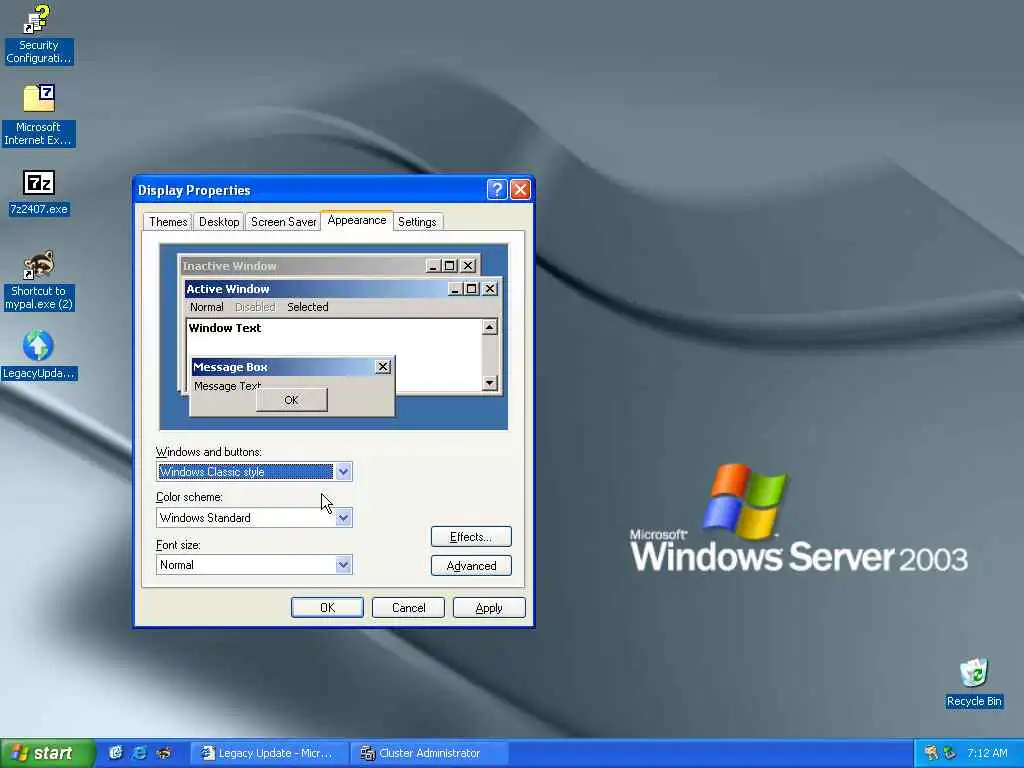
Task: Click the preview 'Normal' menu item
Action: pos(206,307)
